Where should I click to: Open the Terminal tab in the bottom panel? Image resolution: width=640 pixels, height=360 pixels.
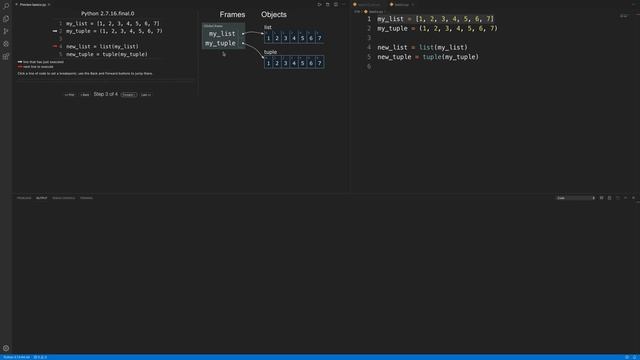pos(86,198)
